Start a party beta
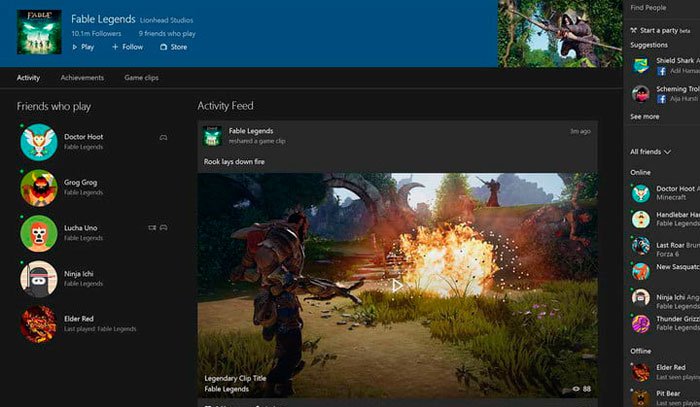 pyautogui.click(x=665, y=30)
